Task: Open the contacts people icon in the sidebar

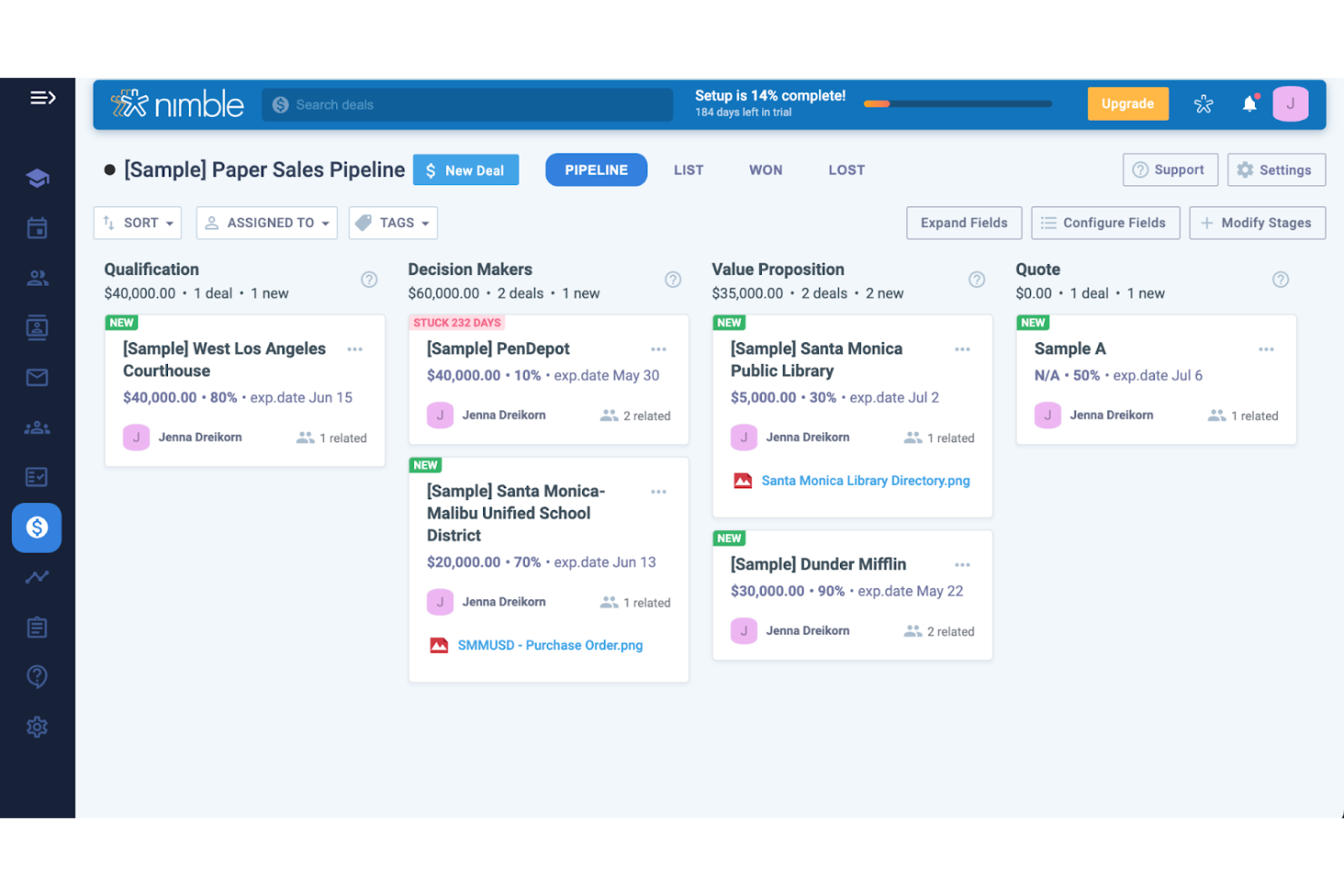Action: pos(37,278)
